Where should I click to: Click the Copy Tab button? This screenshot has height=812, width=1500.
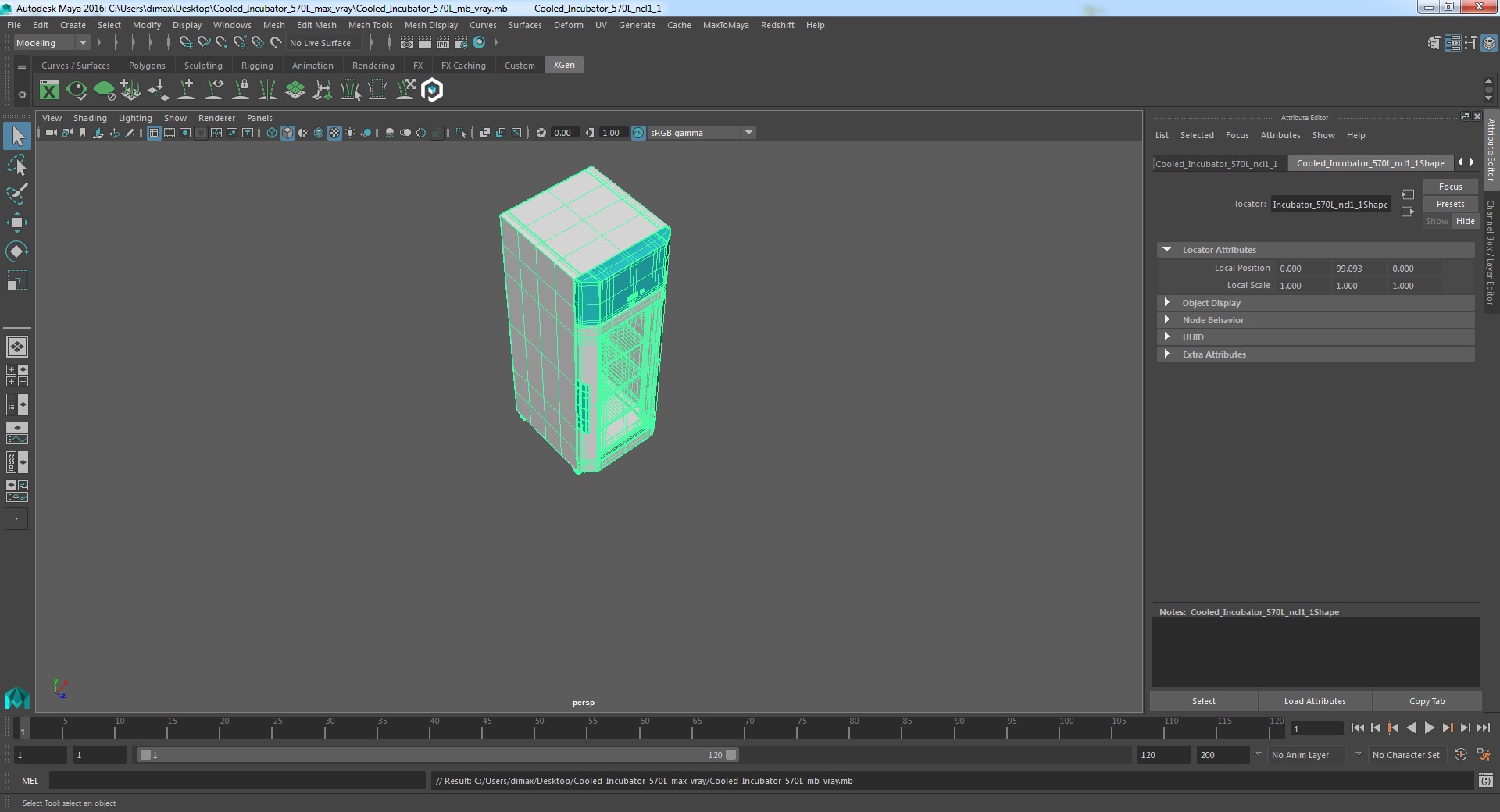1427,701
